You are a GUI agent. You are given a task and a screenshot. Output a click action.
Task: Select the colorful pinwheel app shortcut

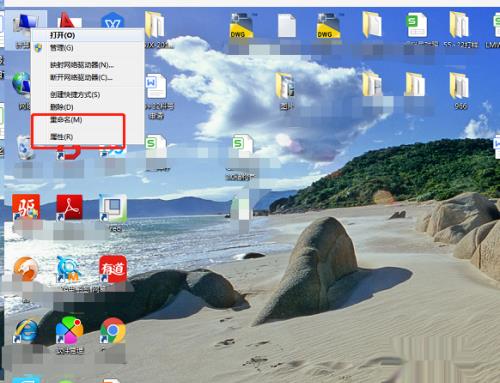[x=69, y=331]
